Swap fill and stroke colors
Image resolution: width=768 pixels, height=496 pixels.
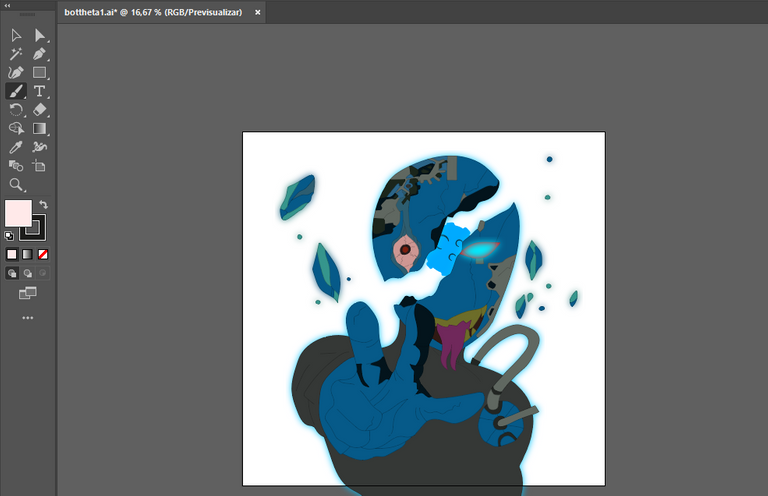point(44,204)
